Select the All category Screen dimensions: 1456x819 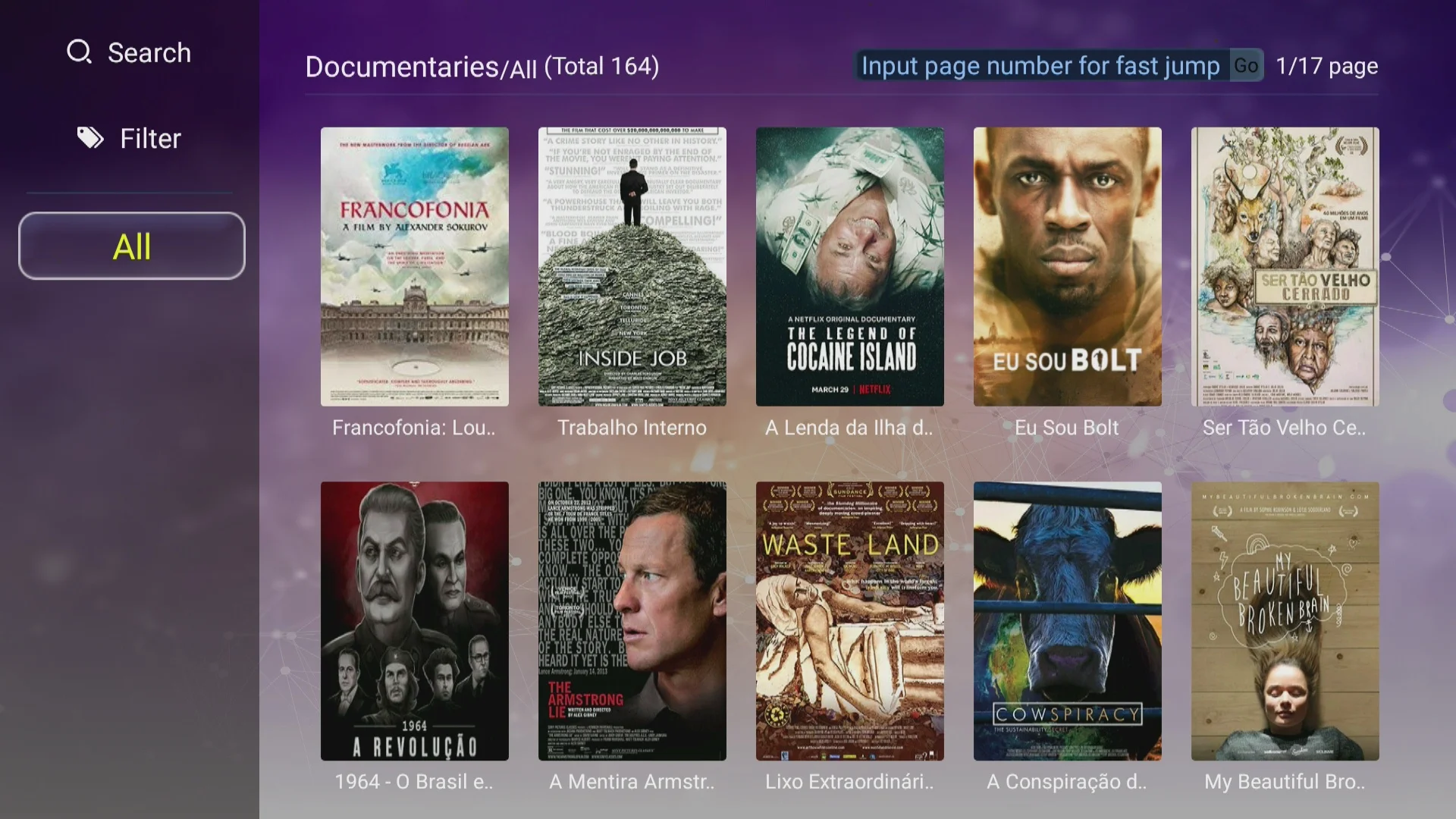[132, 246]
